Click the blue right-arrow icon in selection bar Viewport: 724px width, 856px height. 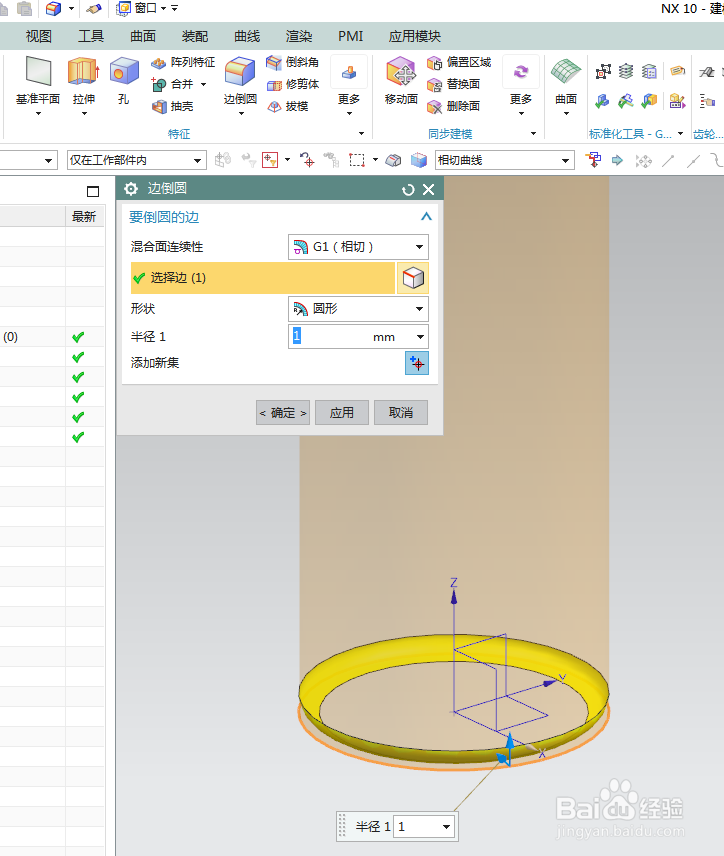pyautogui.click(x=618, y=160)
